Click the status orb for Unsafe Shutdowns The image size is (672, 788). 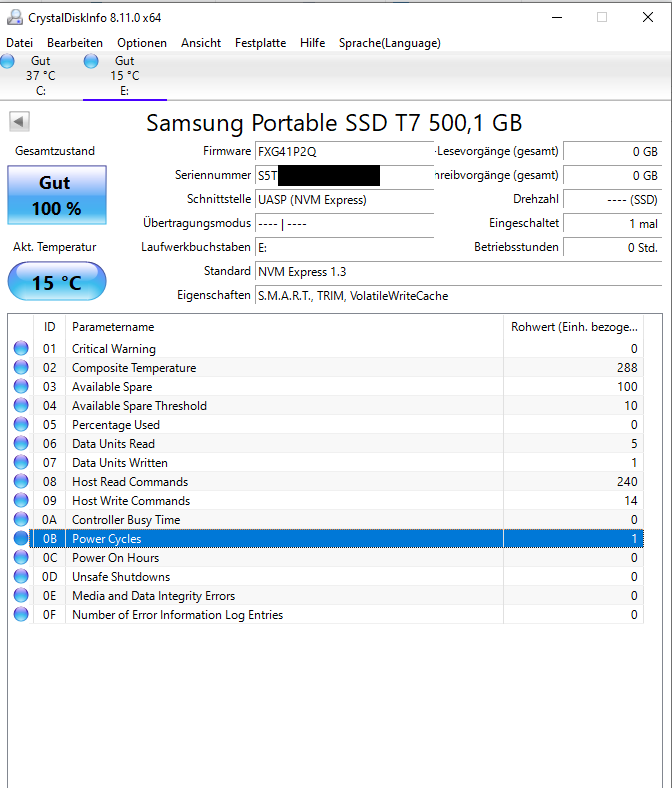coord(21,576)
